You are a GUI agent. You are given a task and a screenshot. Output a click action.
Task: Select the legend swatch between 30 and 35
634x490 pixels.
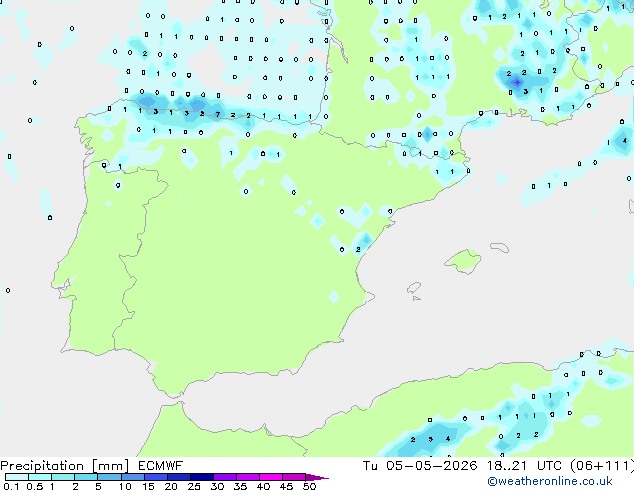click(225, 477)
